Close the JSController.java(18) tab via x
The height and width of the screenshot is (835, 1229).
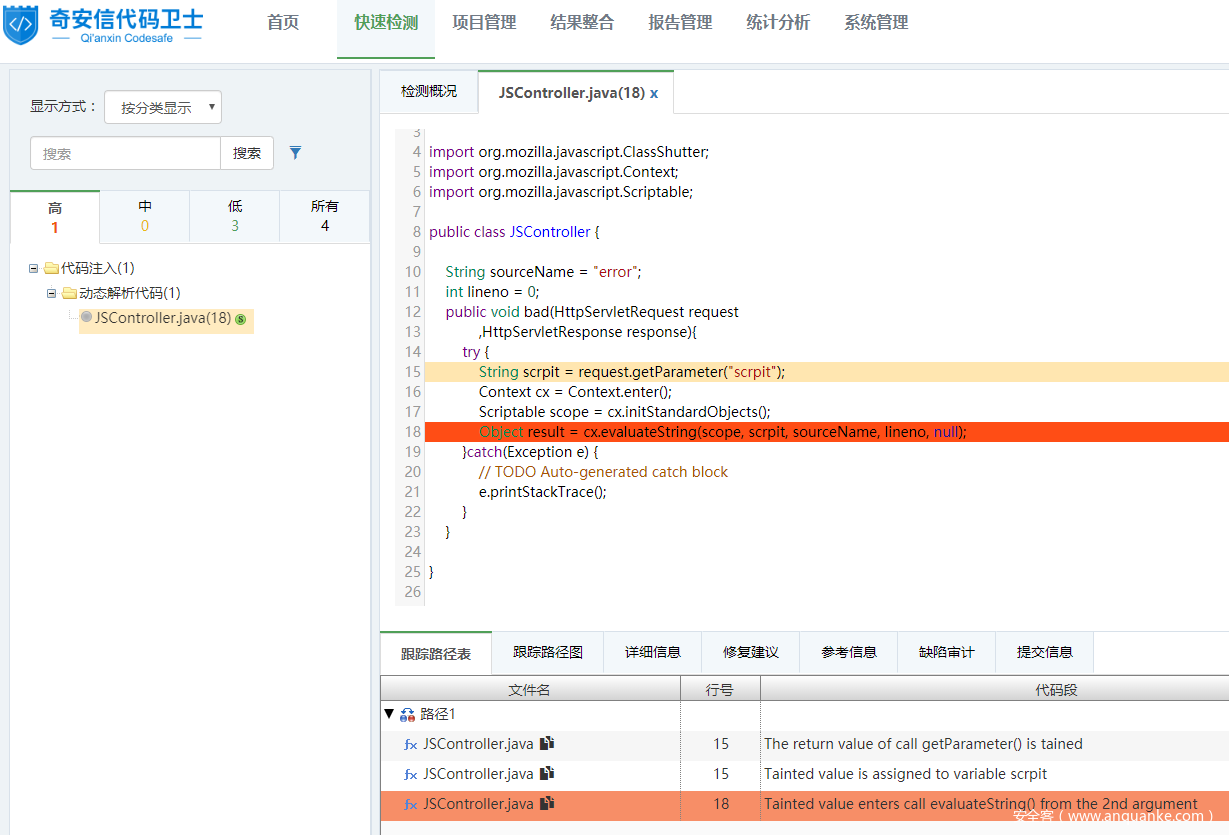(654, 93)
